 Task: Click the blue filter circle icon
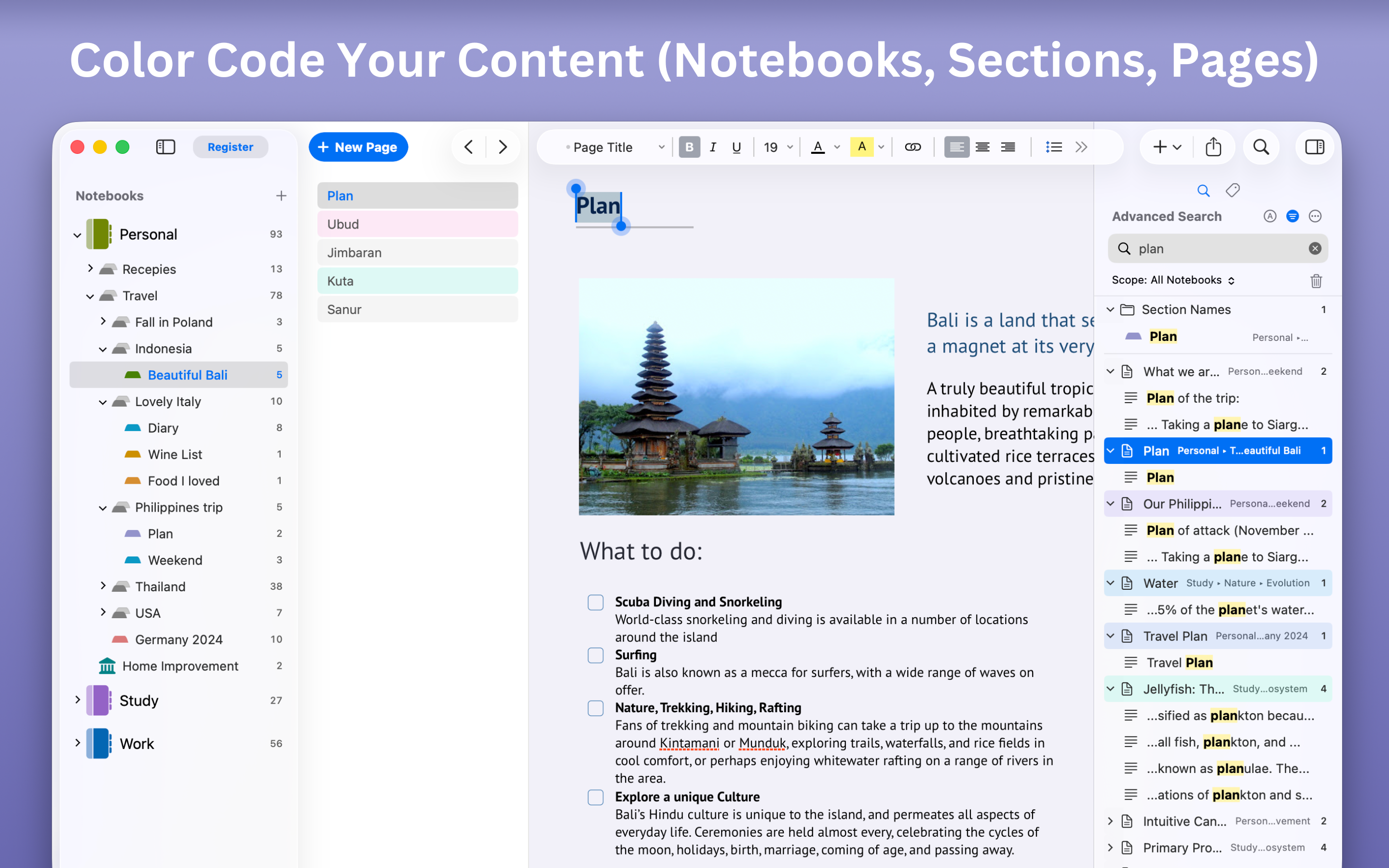(x=1293, y=217)
